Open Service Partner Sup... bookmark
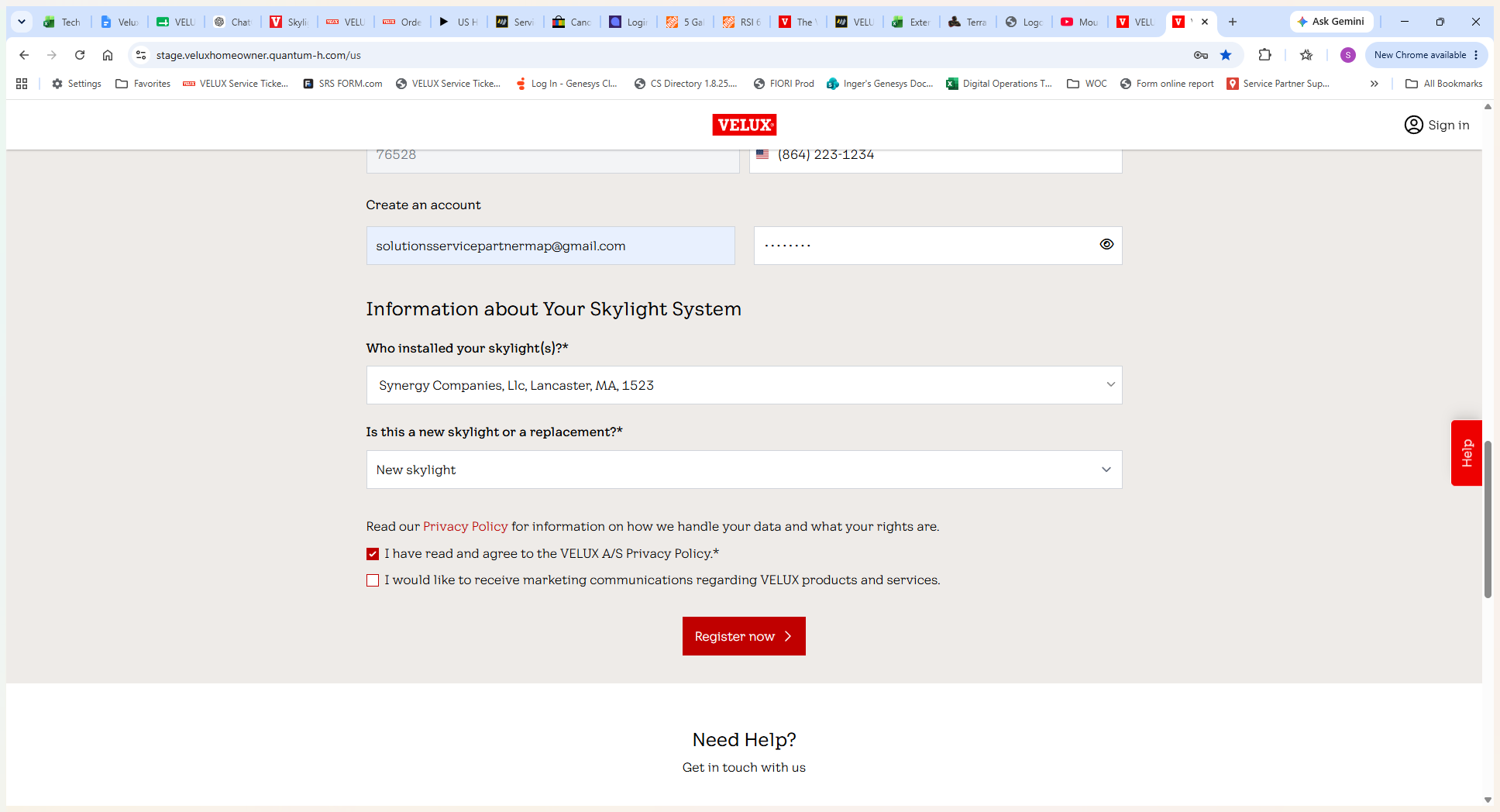Viewport: 1500px width, 812px height. pos(1278,84)
